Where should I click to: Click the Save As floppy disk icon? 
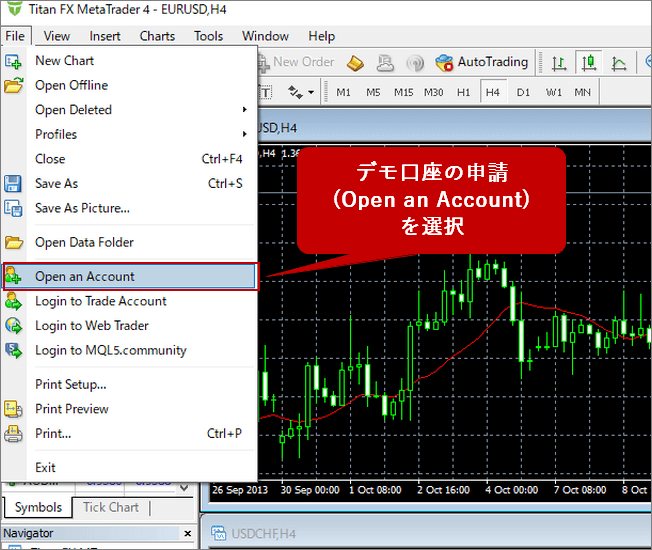[x=13, y=184]
